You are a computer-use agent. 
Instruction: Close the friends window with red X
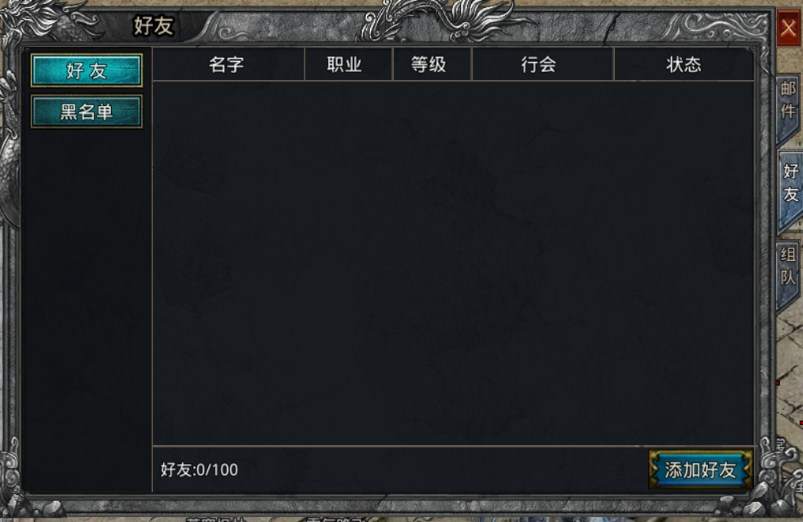pos(788,28)
